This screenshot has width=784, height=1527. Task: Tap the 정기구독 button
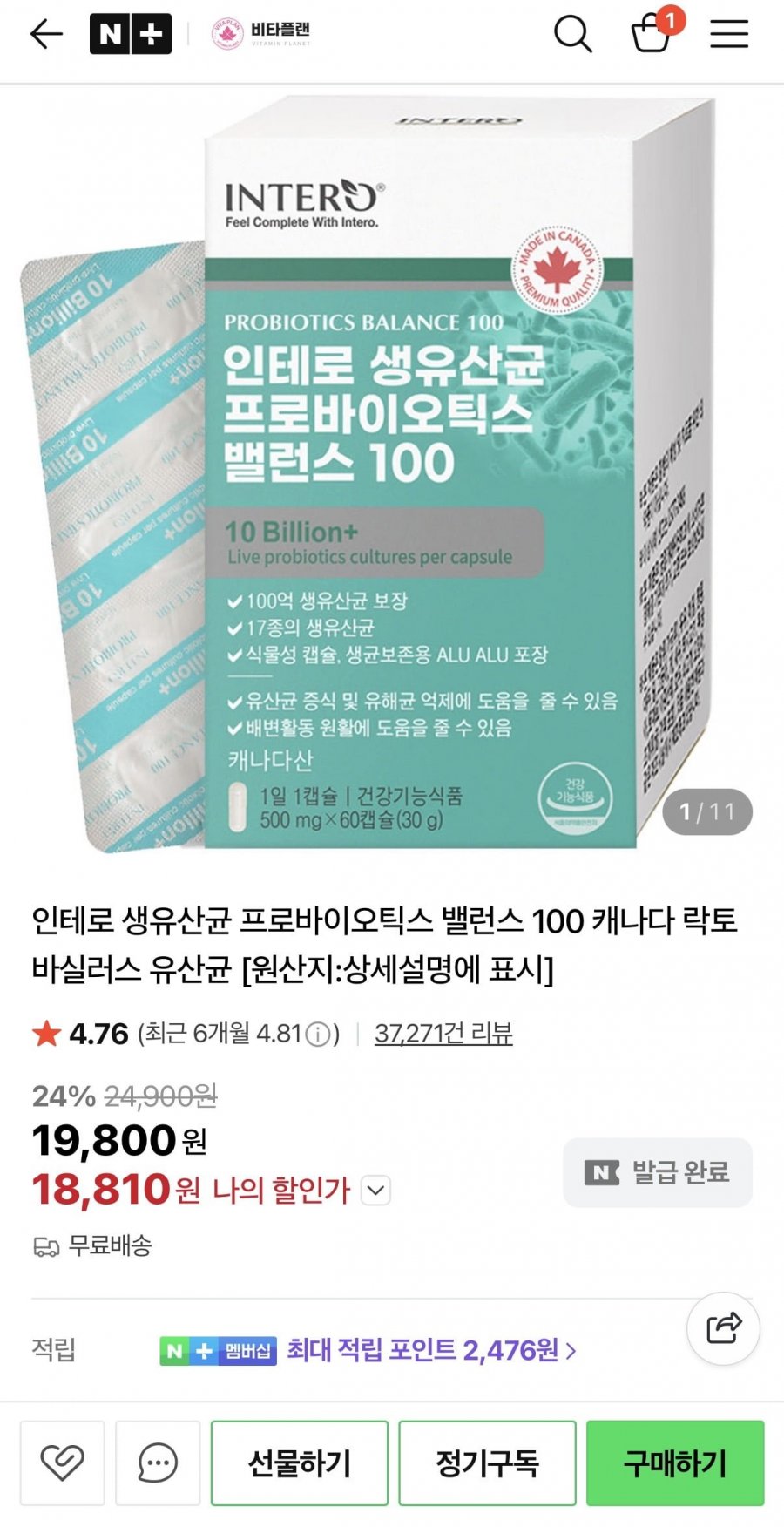coord(487,1463)
